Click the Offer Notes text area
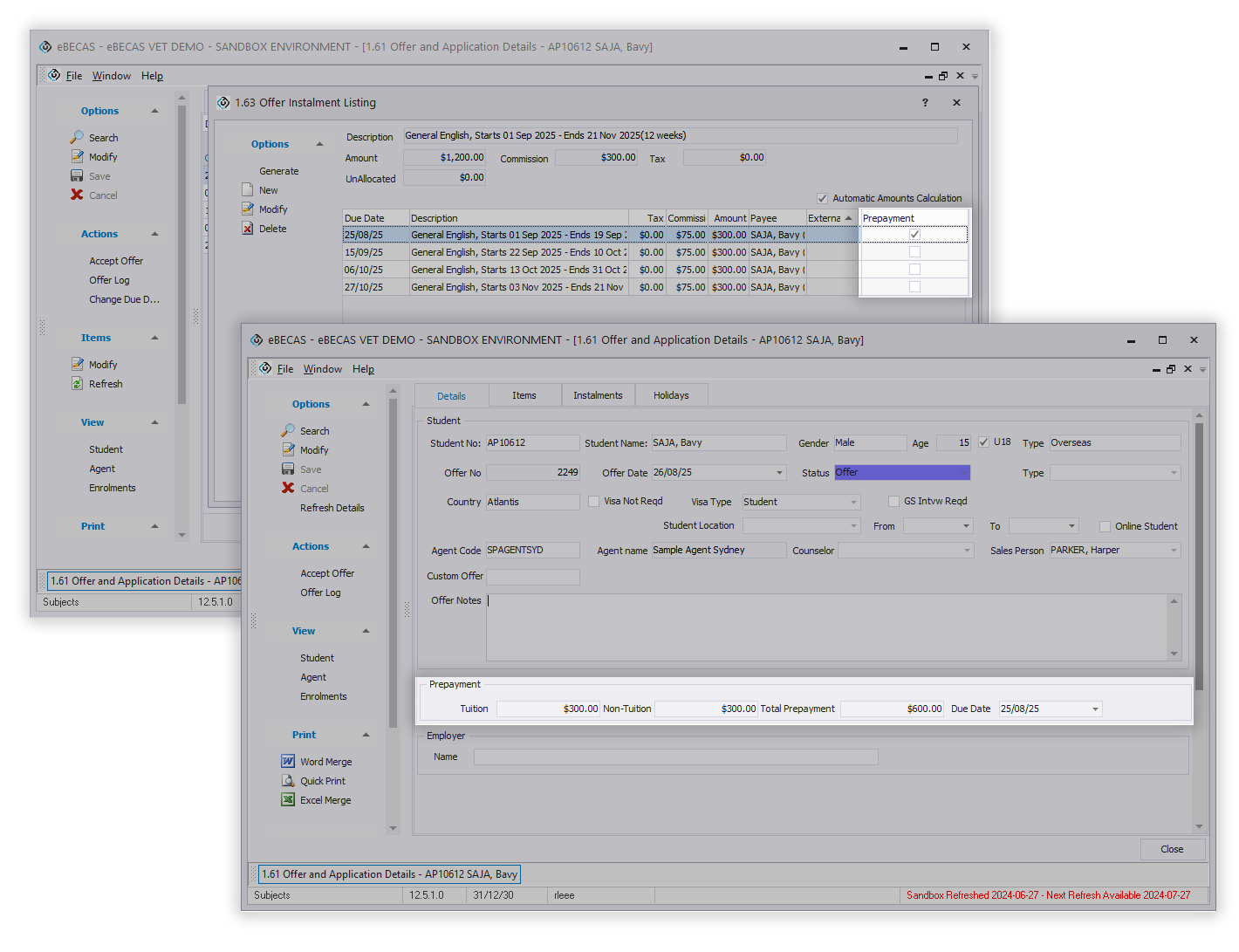Image resolution: width=1239 pixels, height=952 pixels. pyautogui.click(x=826, y=627)
